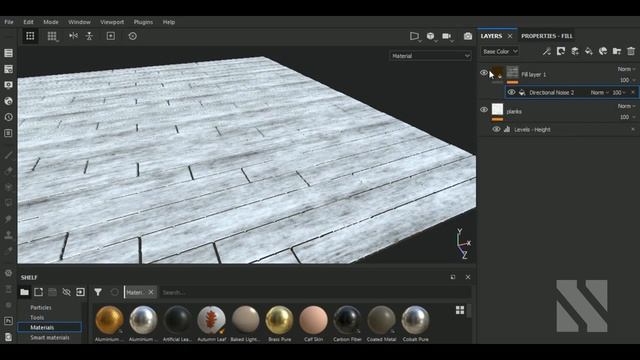
Task: Click the symmetry settings icon beside mirror
Action: 89,36
